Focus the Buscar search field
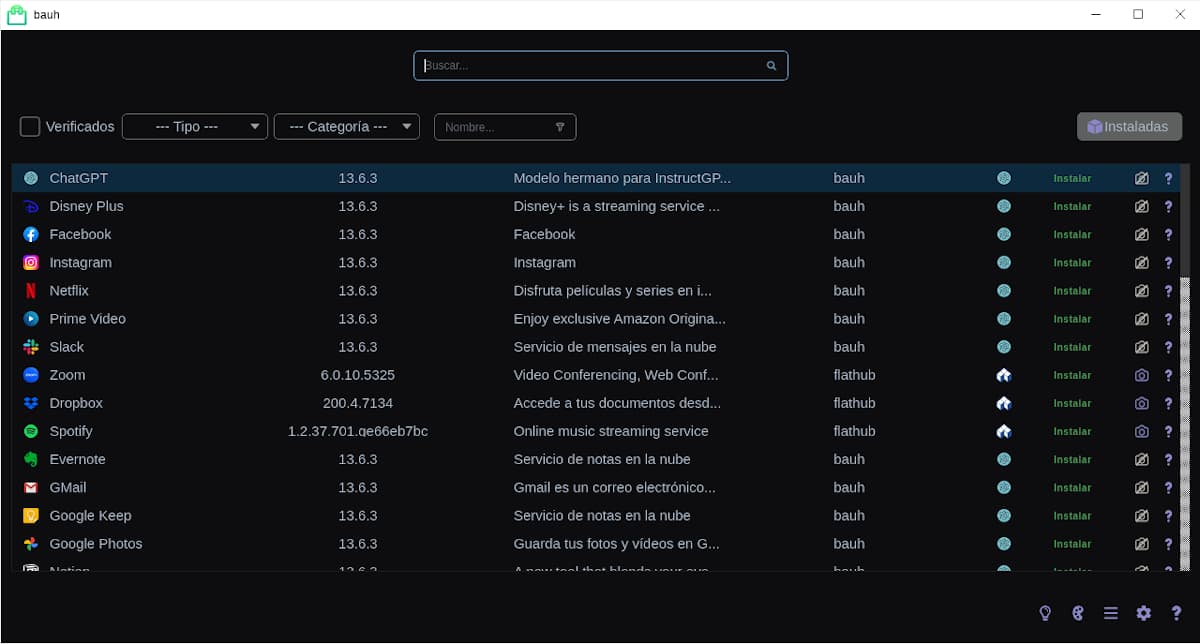 pyautogui.click(x=600, y=66)
